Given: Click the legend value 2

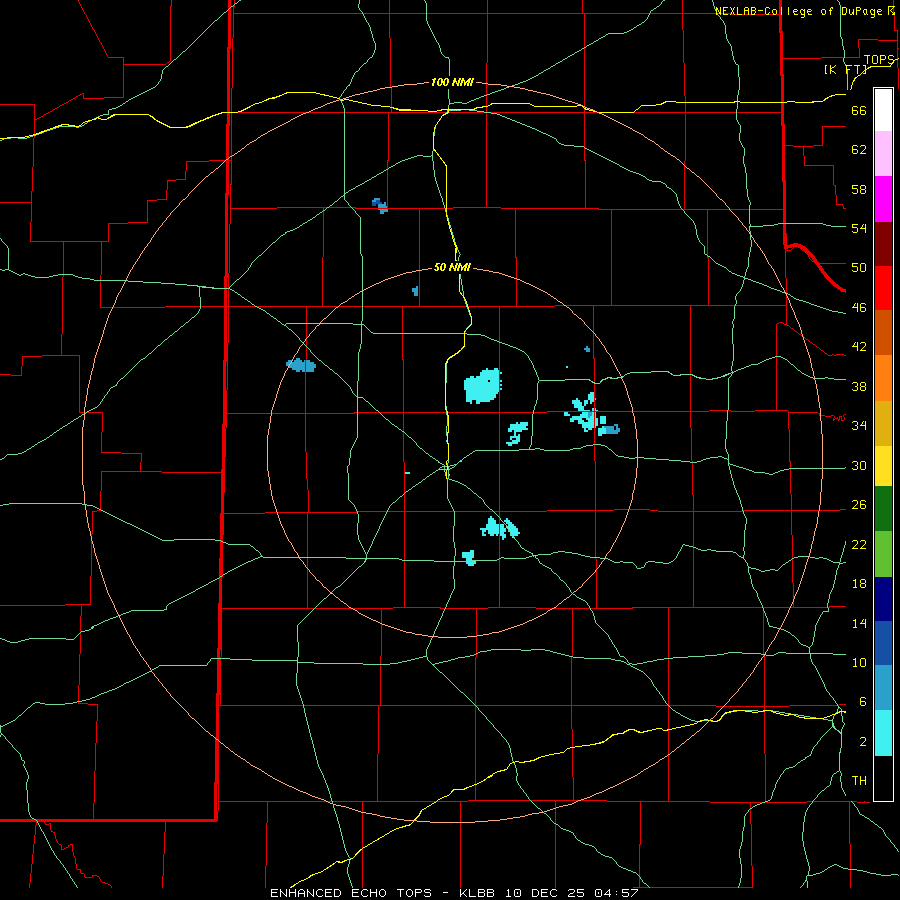Looking at the screenshot, I should coord(862,742).
